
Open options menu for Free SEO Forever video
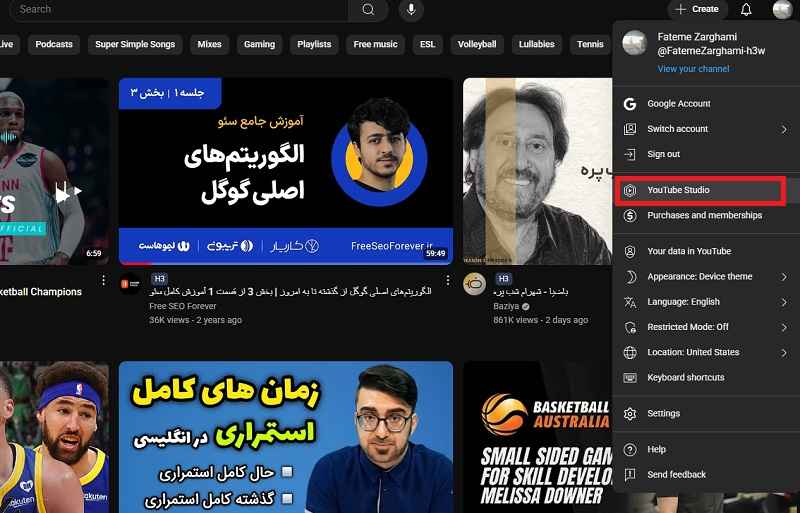447,280
